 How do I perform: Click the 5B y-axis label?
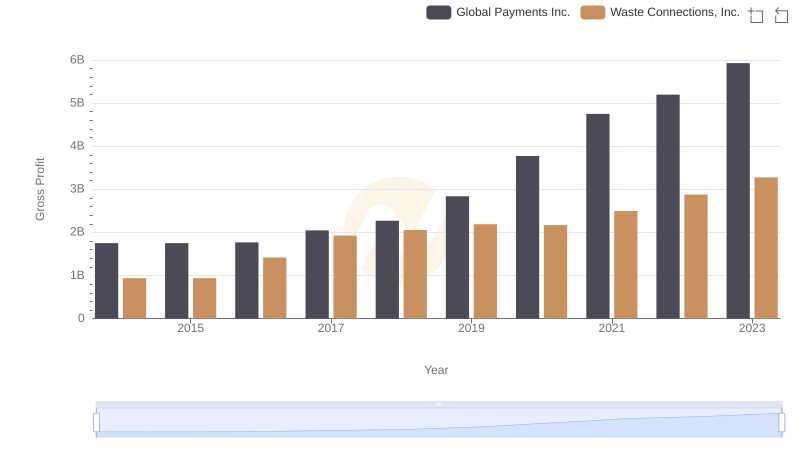(77, 103)
